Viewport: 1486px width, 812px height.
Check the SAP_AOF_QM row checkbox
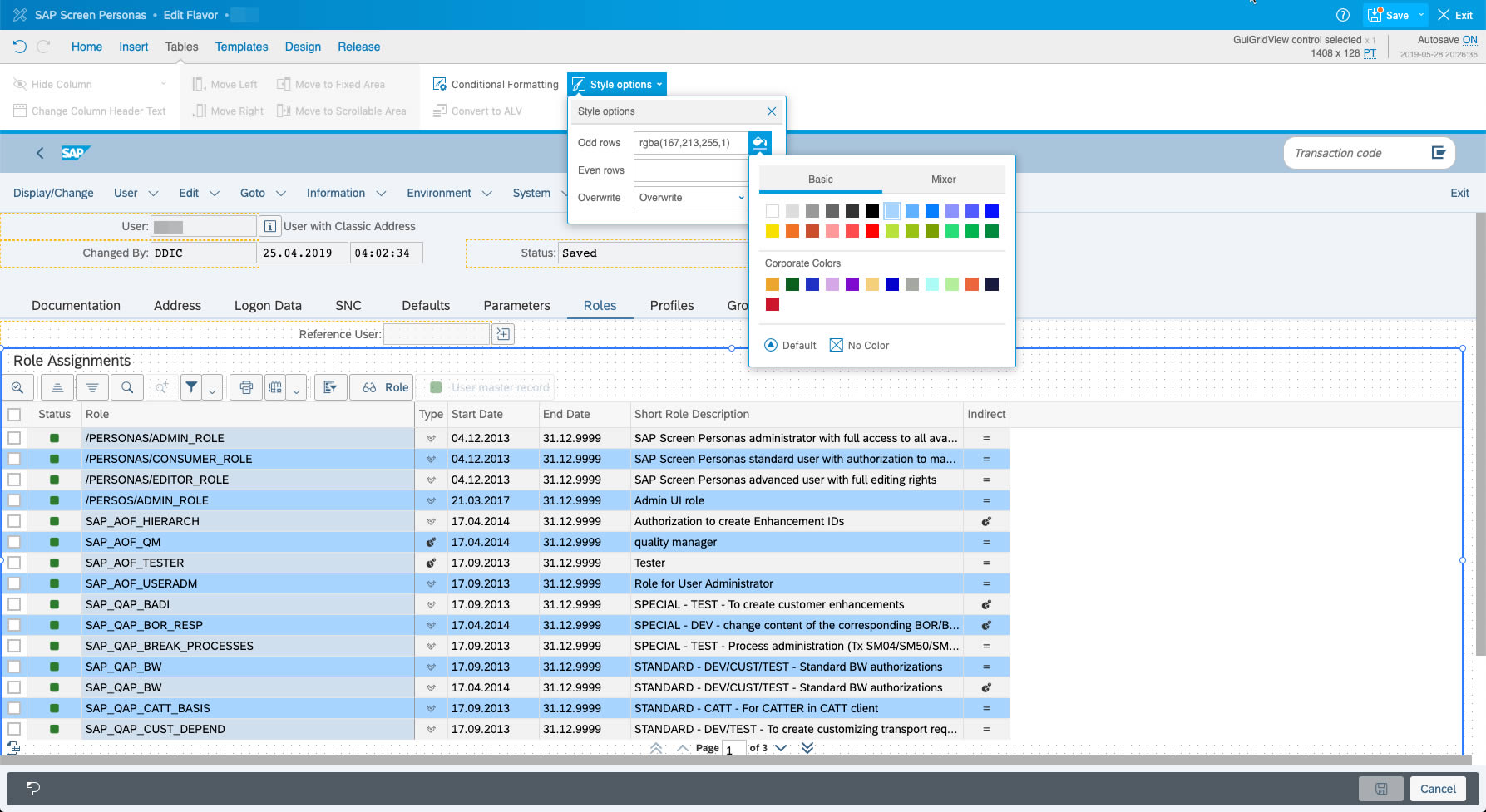14,542
